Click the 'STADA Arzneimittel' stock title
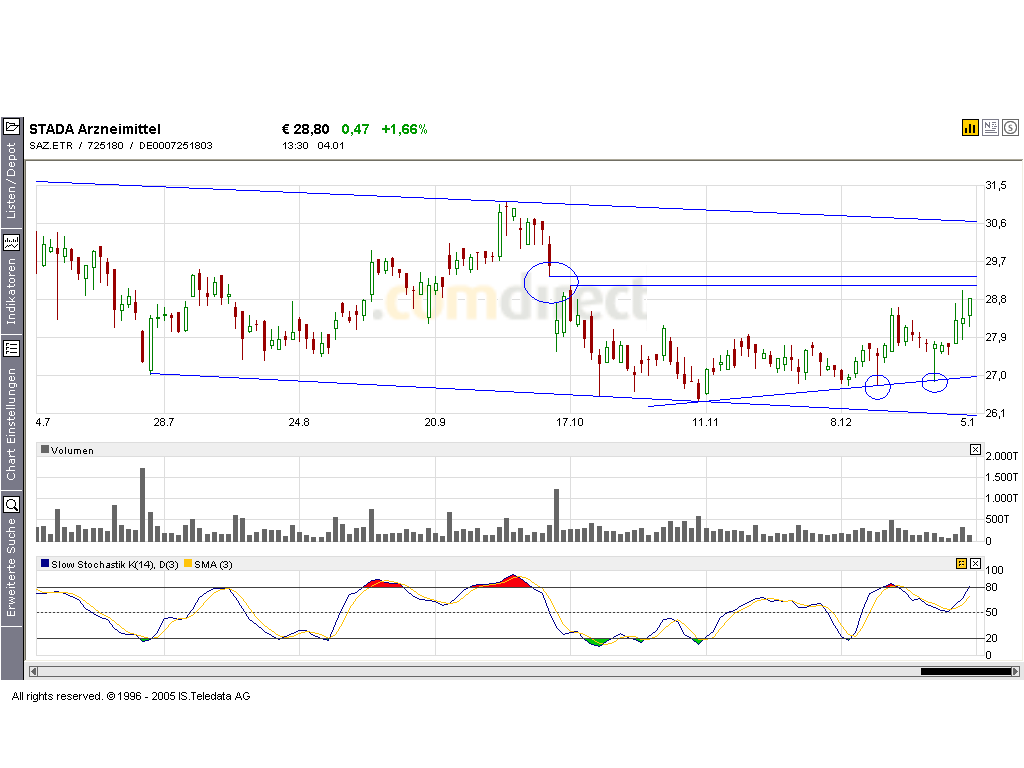 point(95,128)
